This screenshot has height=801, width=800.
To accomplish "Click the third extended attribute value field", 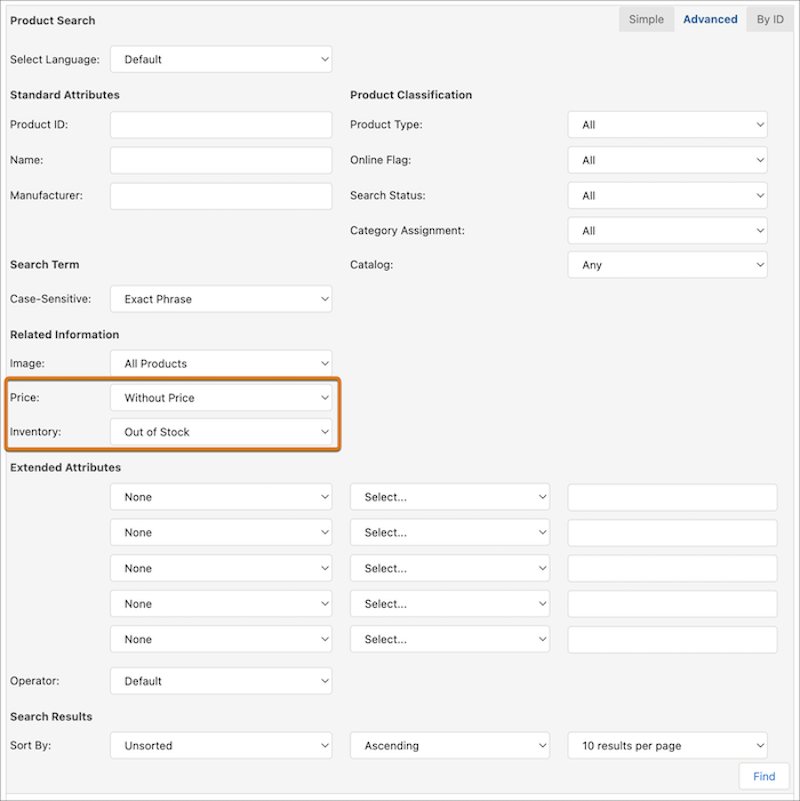I will (x=672, y=569).
